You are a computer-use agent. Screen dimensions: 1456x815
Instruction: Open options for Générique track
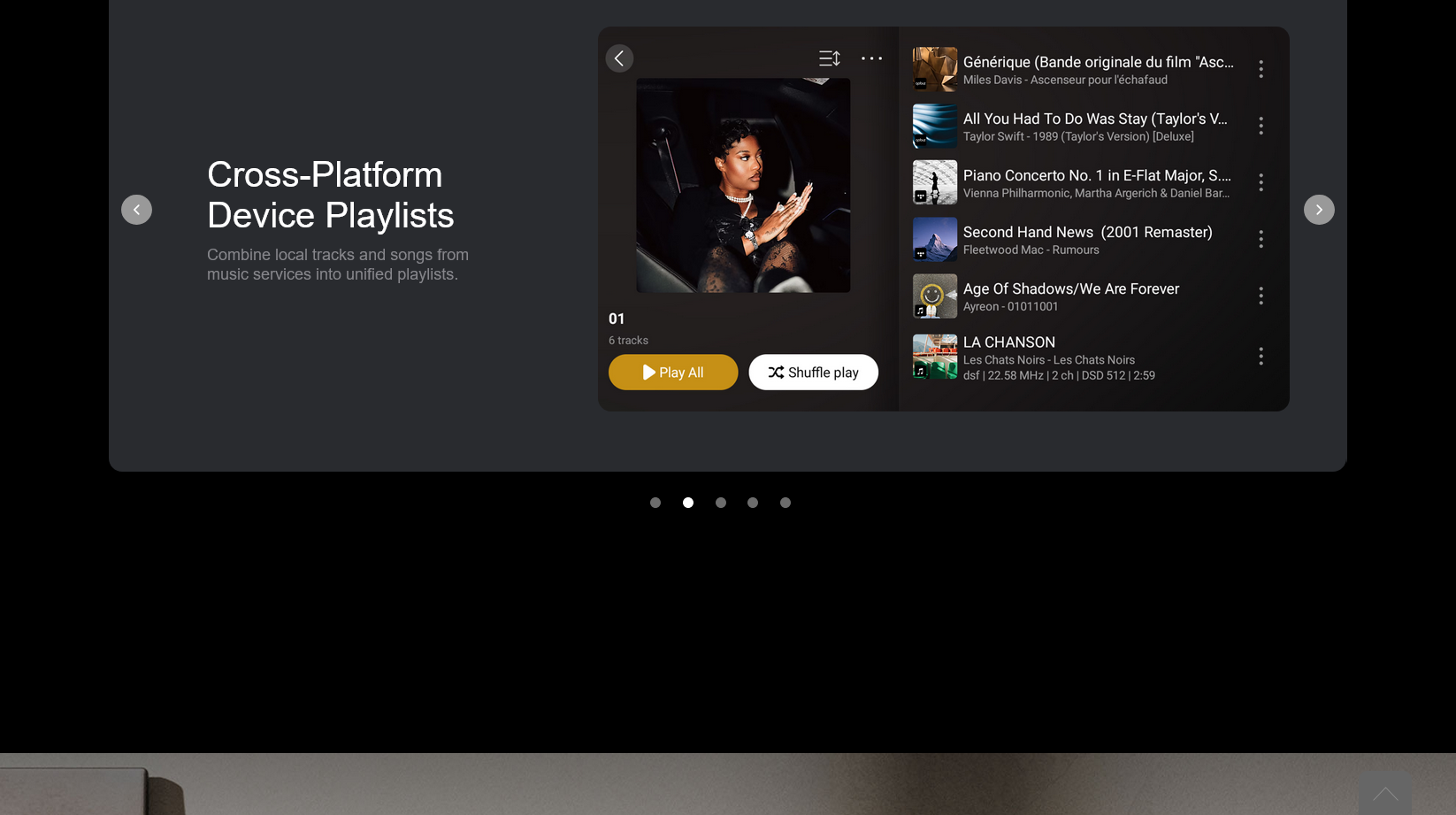1261,69
